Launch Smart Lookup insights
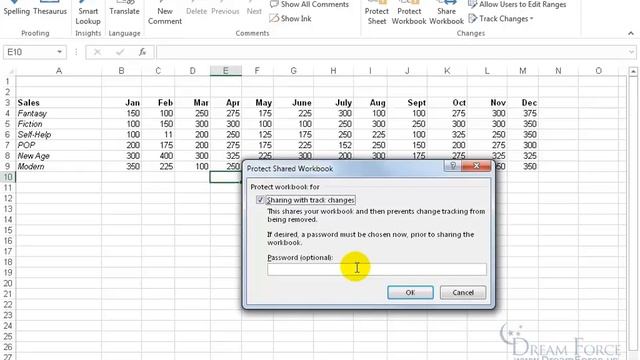640x360 pixels. pos(88,13)
